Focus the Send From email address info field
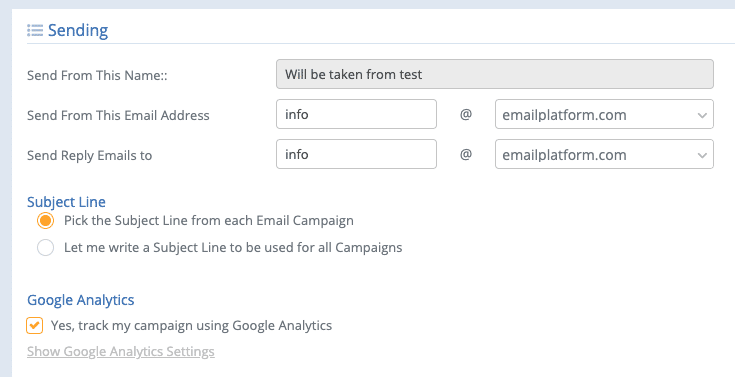 pyautogui.click(x=356, y=114)
